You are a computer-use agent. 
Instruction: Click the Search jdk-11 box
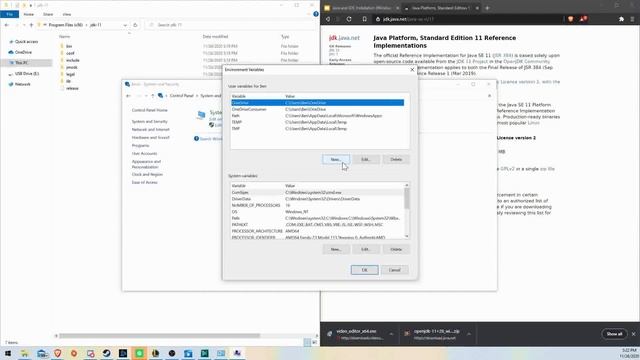pos(231,25)
